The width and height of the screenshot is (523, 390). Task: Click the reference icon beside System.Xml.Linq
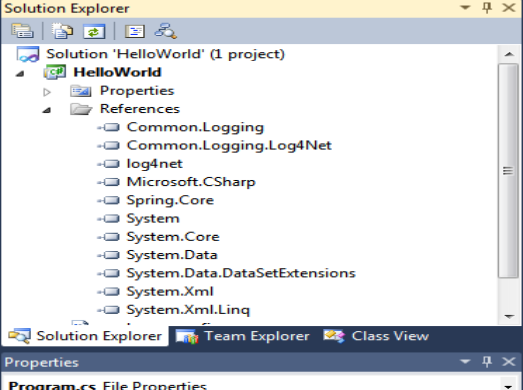(x=108, y=310)
